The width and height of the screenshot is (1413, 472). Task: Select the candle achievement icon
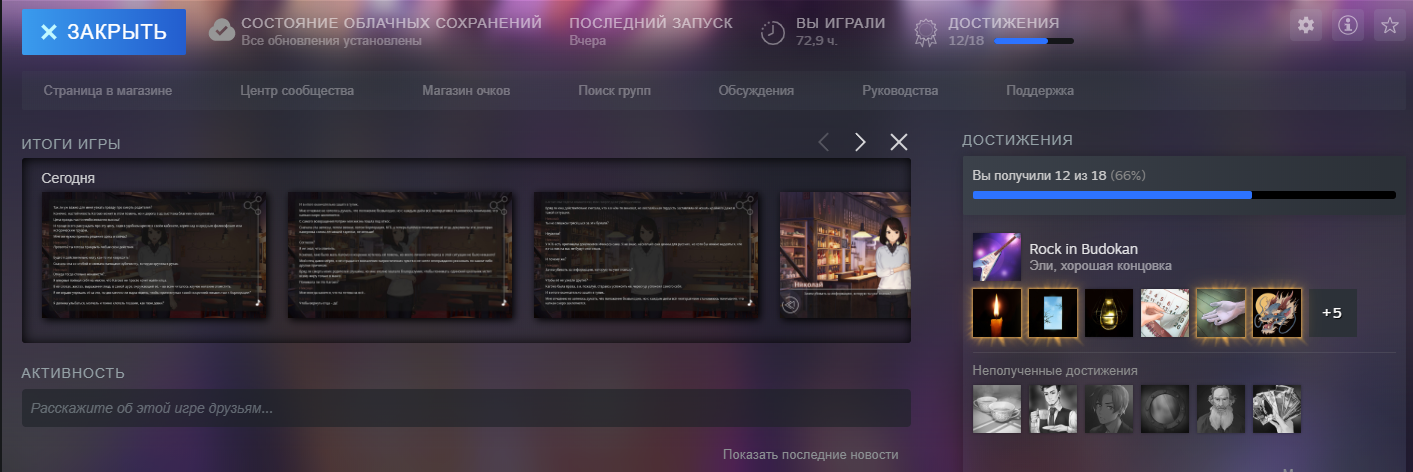(x=997, y=313)
